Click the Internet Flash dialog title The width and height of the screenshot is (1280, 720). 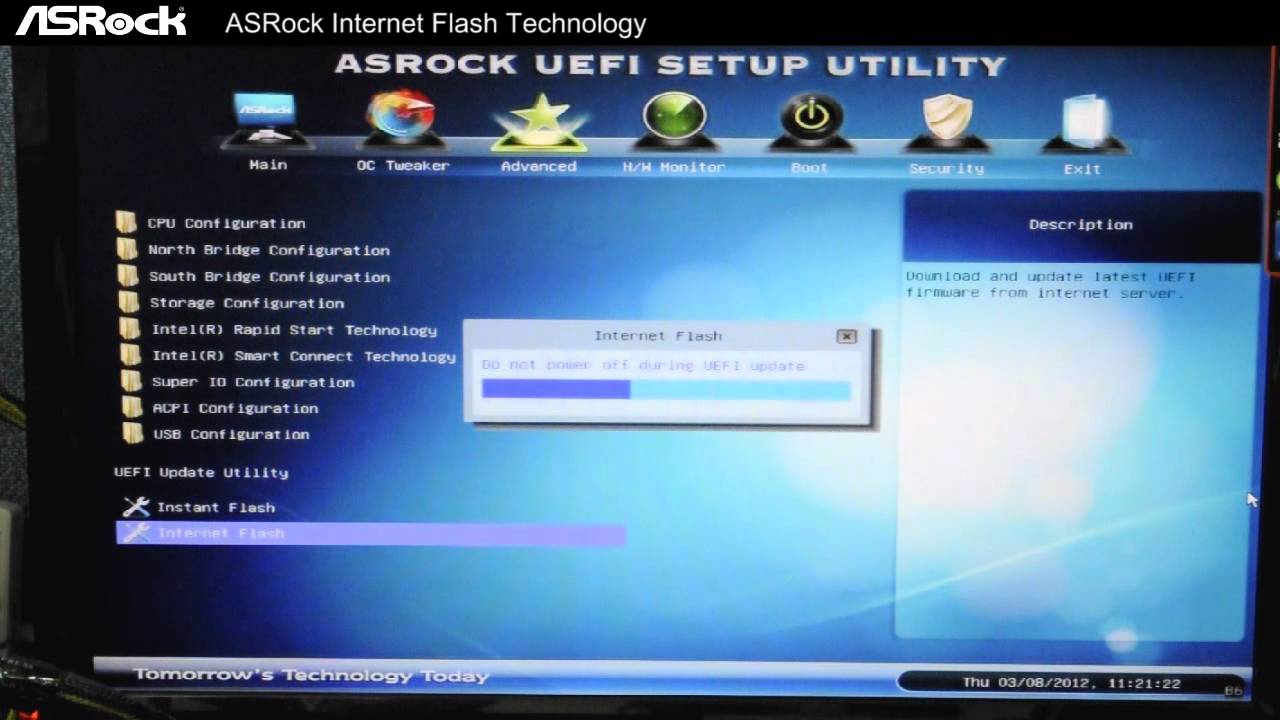pyautogui.click(x=658, y=336)
